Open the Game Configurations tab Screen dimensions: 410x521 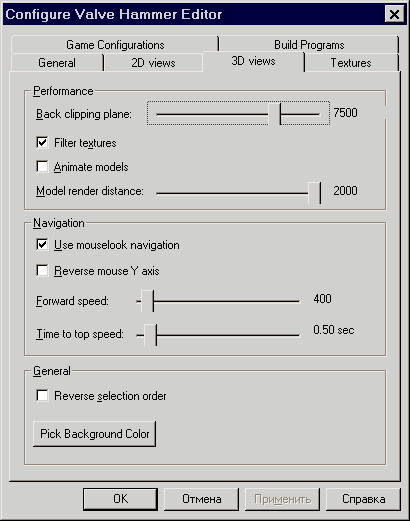[115, 45]
